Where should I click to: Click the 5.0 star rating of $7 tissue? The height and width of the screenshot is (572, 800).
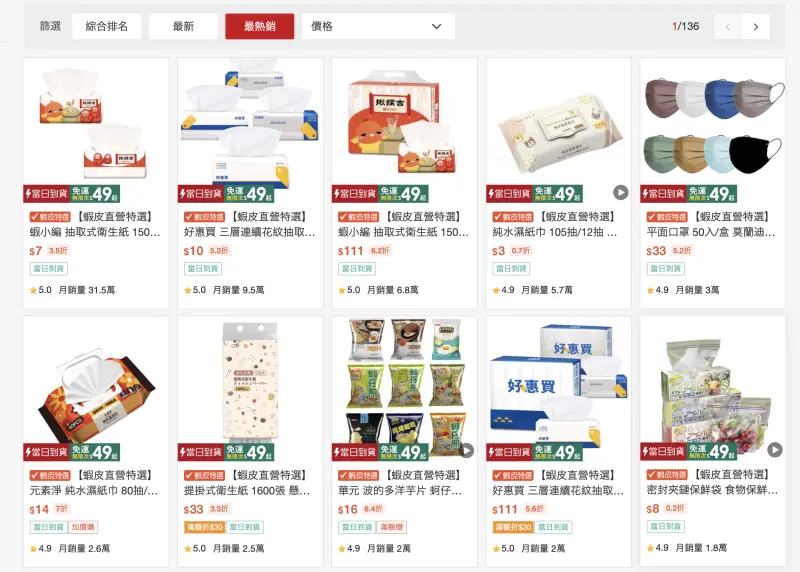pos(41,290)
